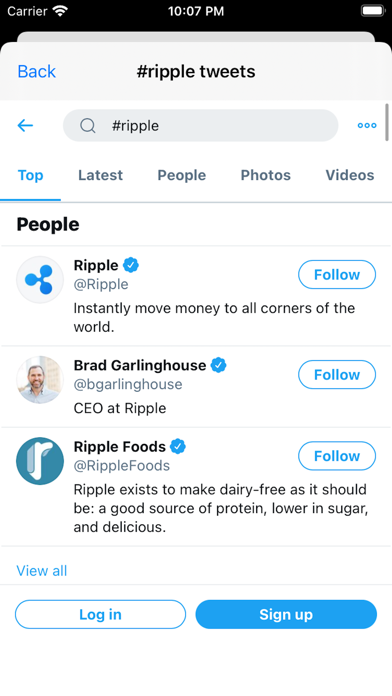Viewport: 392px width, 696px height.
Task: Open the Ripple Foods logo avatar
Action: [40, 461]
